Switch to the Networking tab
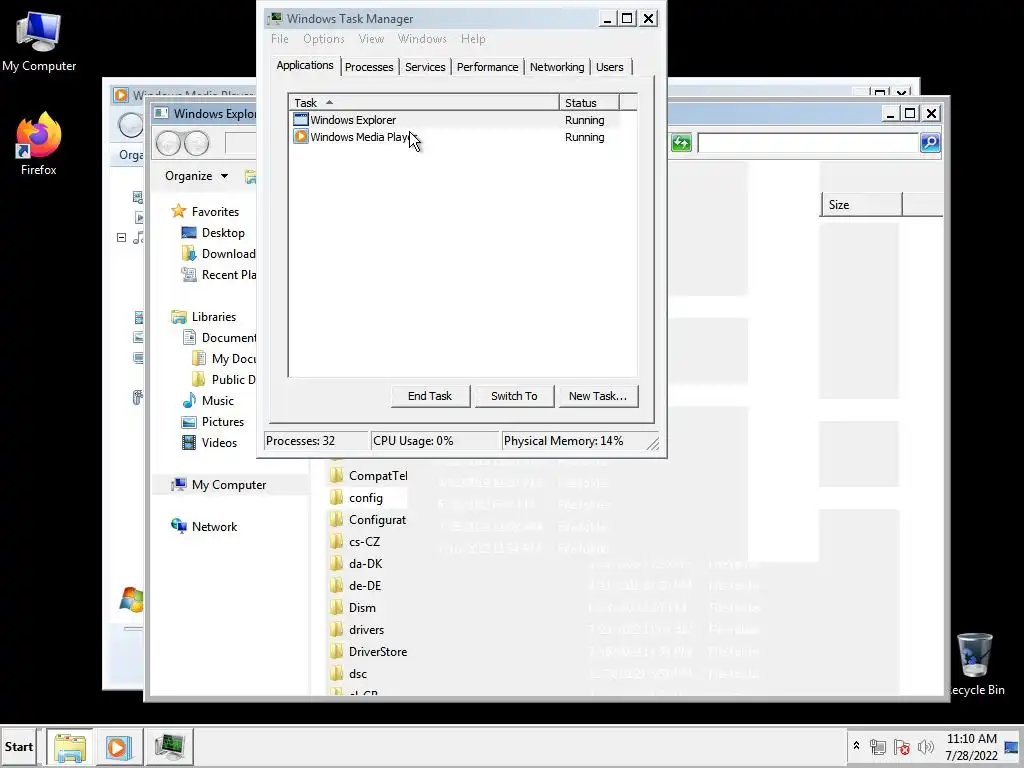 tap(557, 67)
